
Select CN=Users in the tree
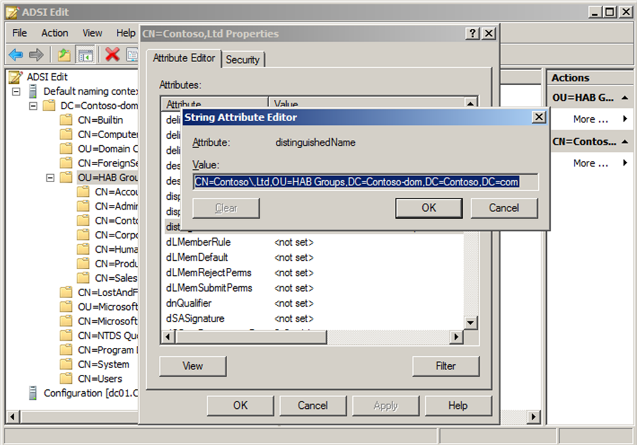pyautogui.click(x=100, y=379)
